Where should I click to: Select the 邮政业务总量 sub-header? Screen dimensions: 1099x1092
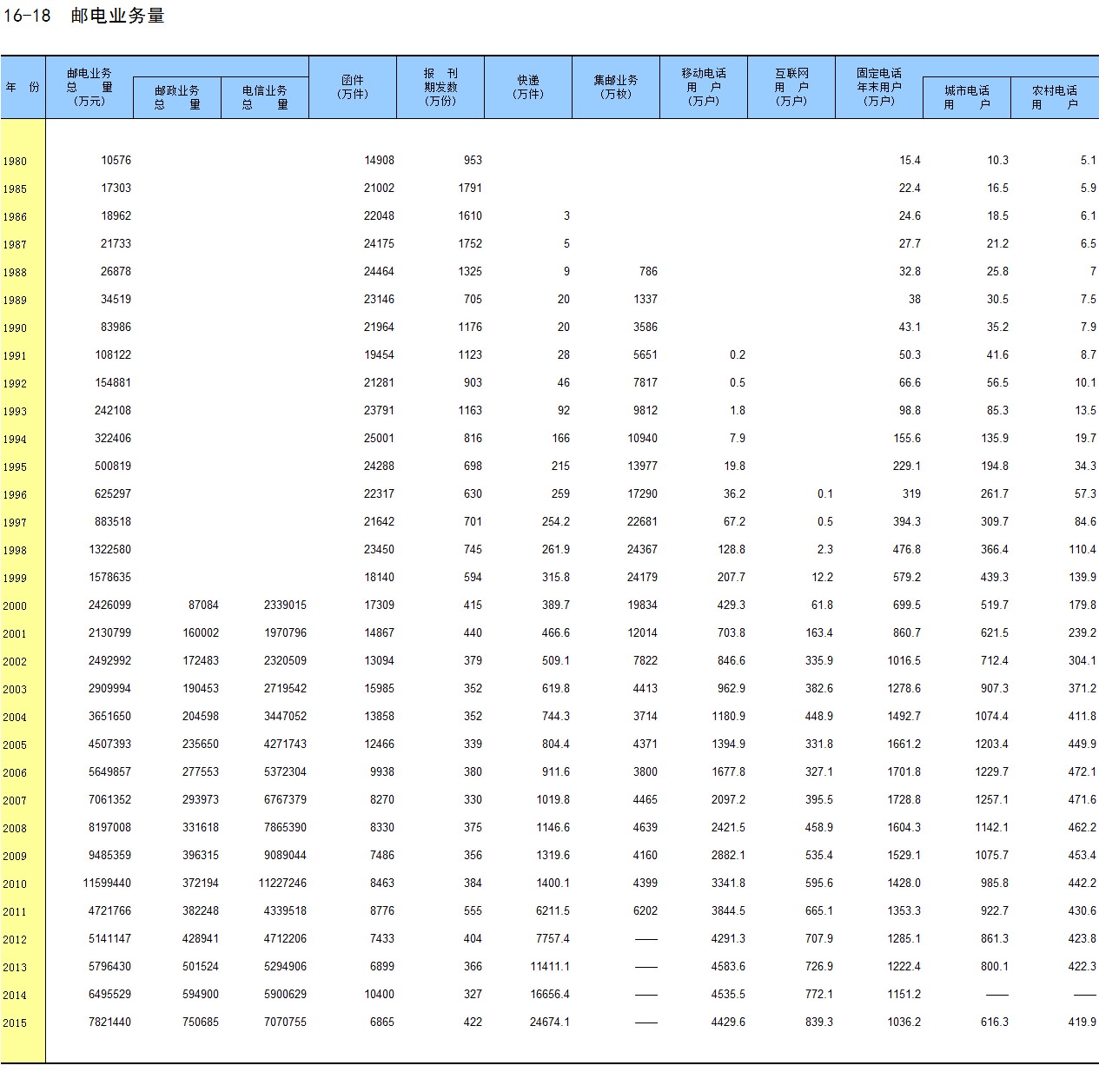point(177,97)
